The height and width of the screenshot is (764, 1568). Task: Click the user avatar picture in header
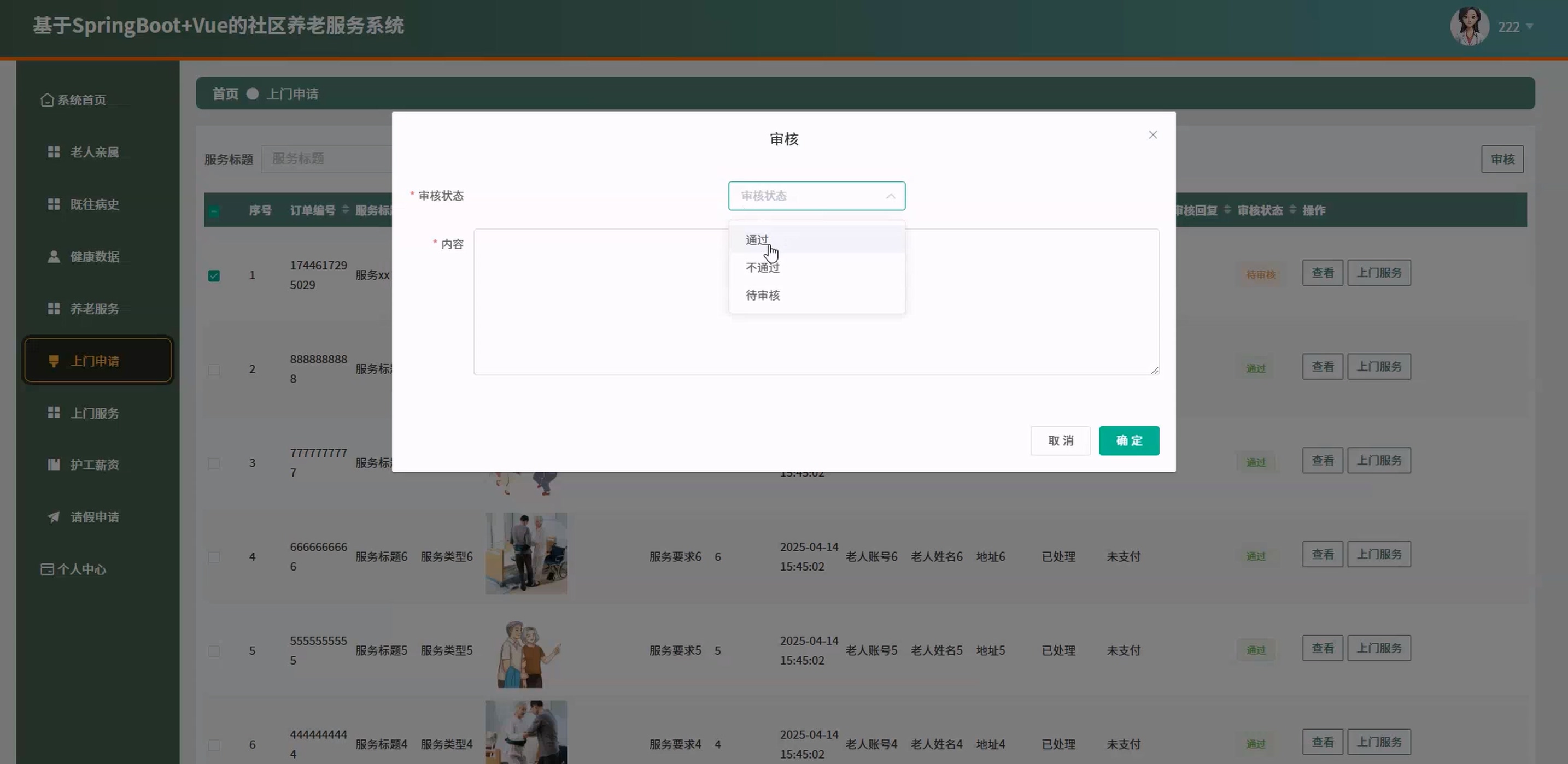pos(1469,26)
